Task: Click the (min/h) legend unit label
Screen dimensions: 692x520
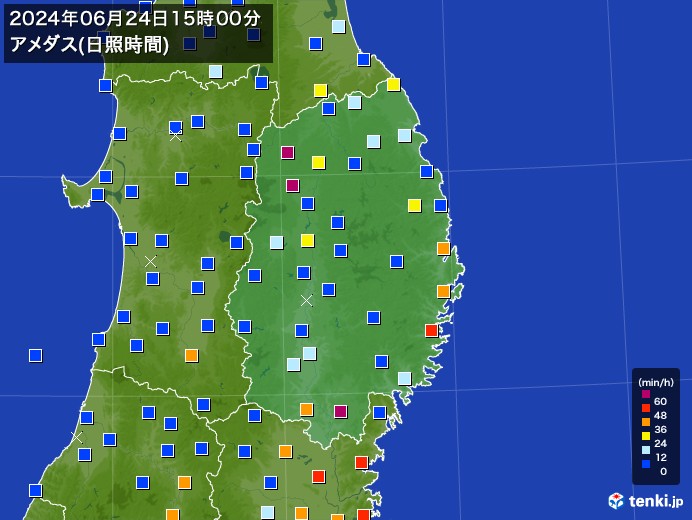Action: click(656, 383)
